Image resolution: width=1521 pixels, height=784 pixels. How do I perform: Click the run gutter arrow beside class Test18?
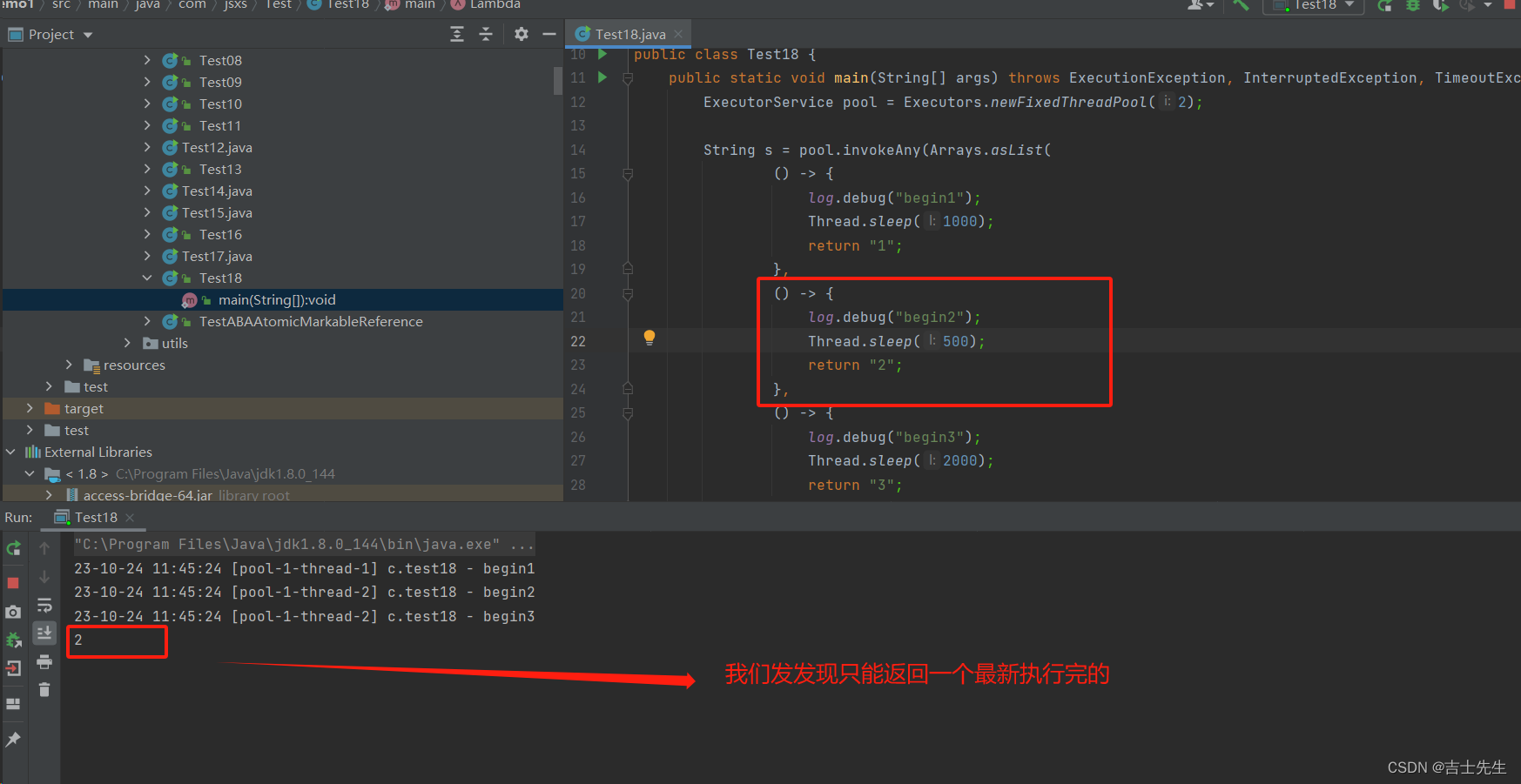coord(602,54)
